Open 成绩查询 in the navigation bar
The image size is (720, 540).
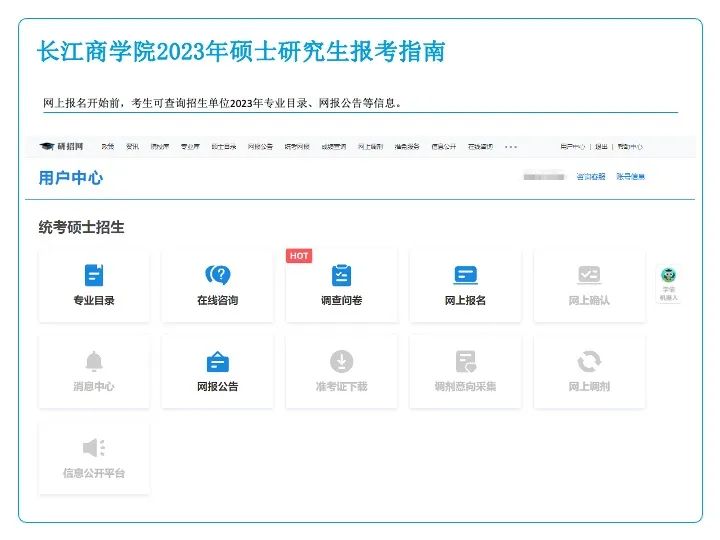(334, 146)
